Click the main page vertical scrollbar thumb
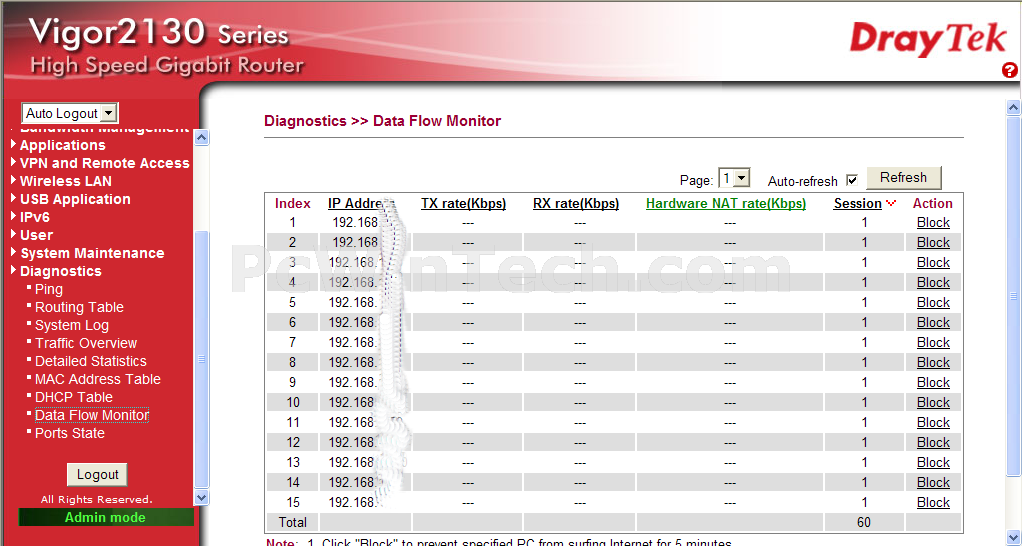The width and height of the screenshot is (1022, 546). [x=1013, y=296]
